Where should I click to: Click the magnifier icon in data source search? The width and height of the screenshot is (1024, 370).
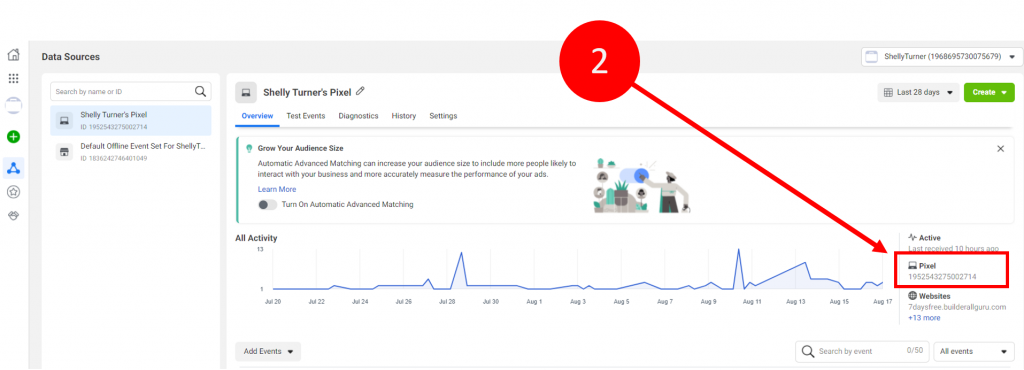pyautogui.click(x=200, y=91)
